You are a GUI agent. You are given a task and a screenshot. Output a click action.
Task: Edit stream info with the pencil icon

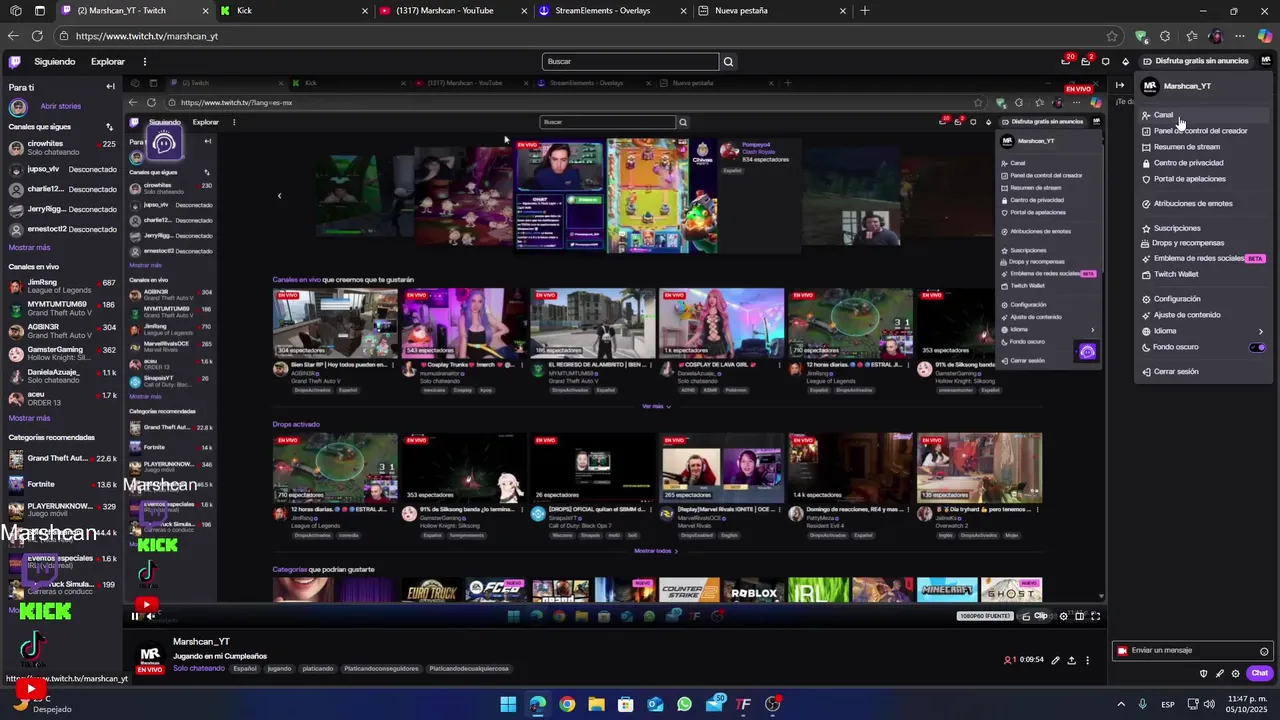click(1056, 660)
